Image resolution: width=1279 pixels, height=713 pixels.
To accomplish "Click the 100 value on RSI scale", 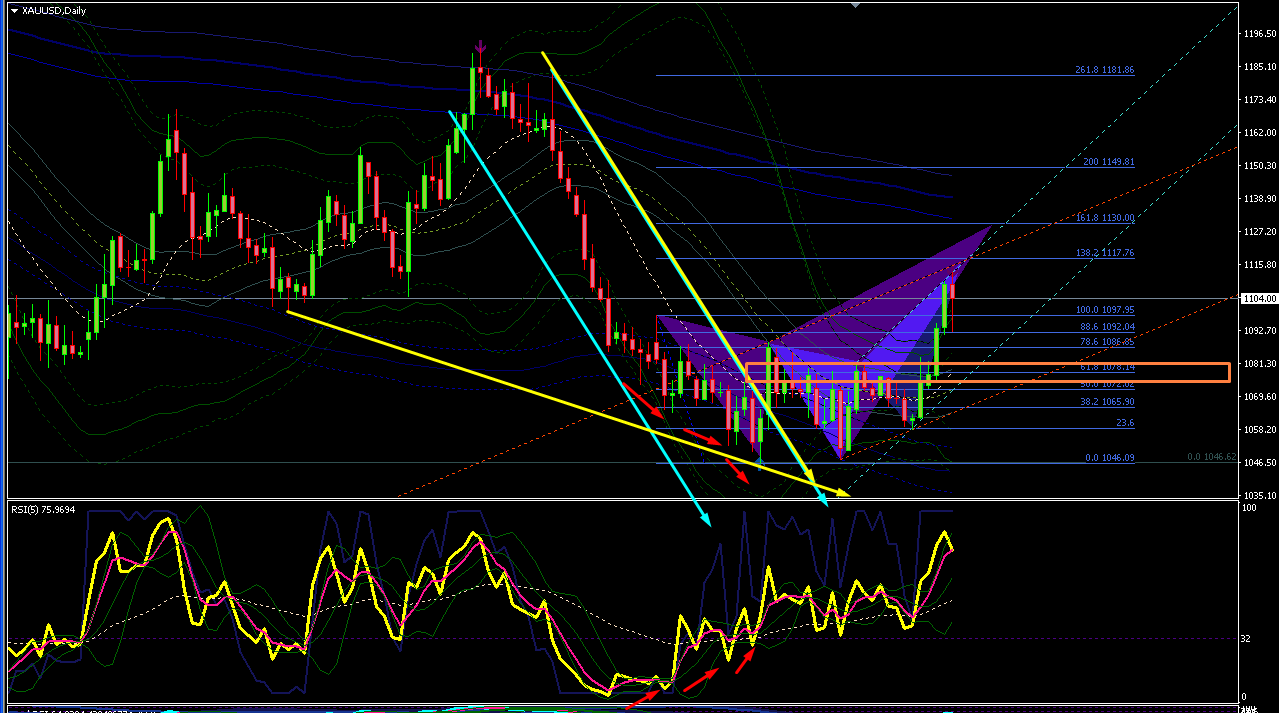I will point(1249,509).
